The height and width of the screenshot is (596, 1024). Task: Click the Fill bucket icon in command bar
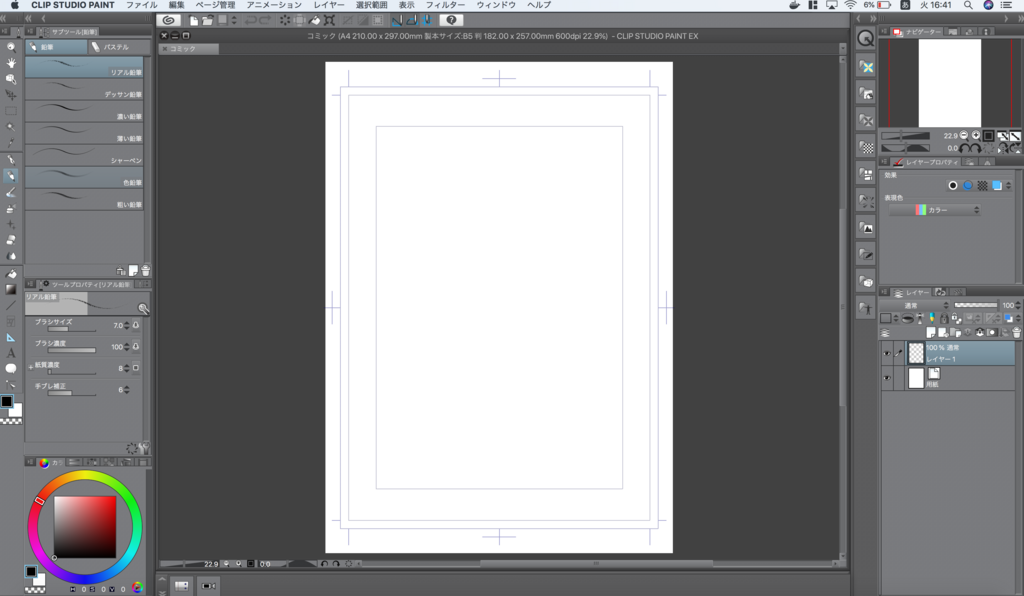(x=315, y=20)
